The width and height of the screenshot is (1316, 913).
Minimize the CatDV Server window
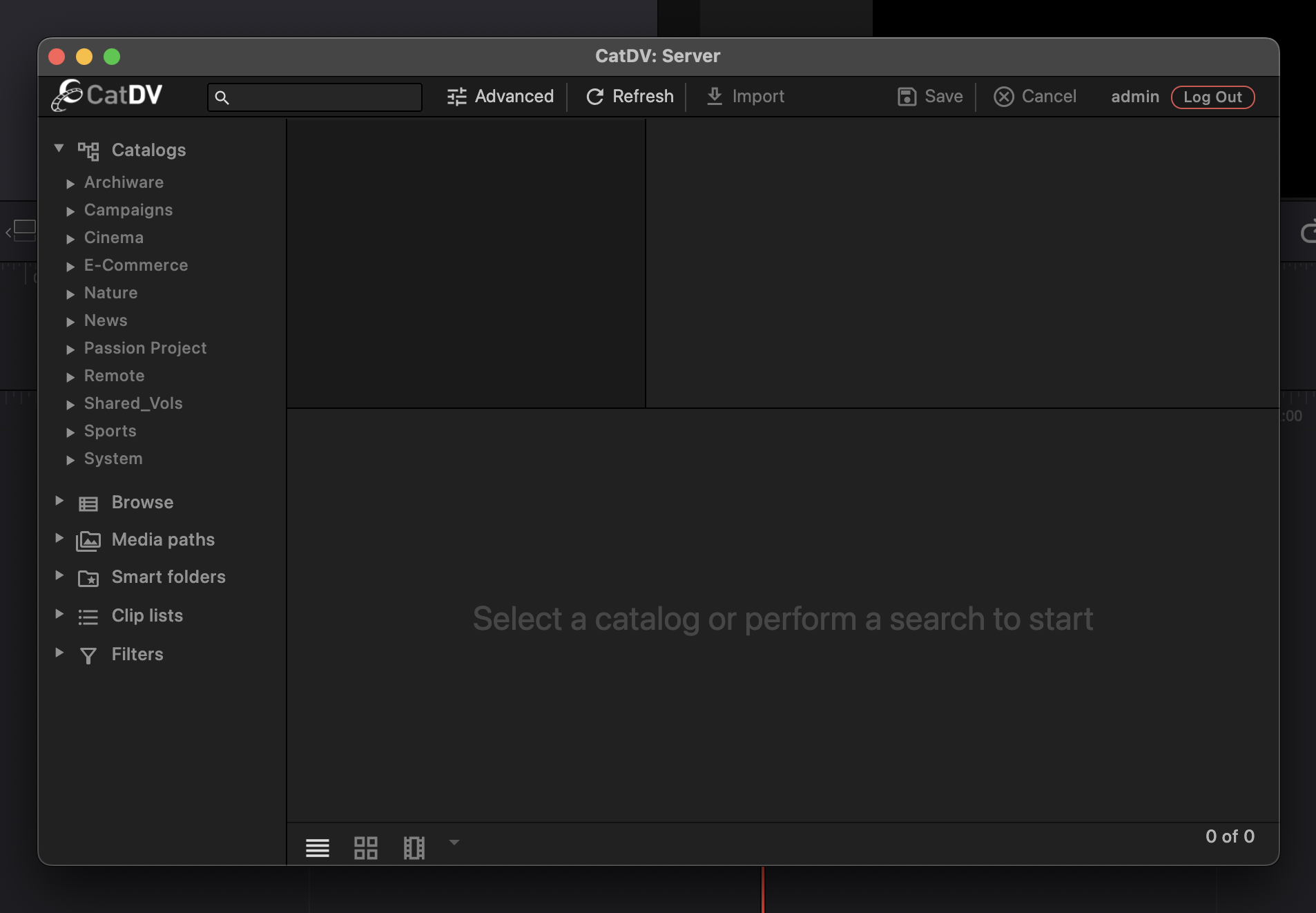tap(84, 57)
